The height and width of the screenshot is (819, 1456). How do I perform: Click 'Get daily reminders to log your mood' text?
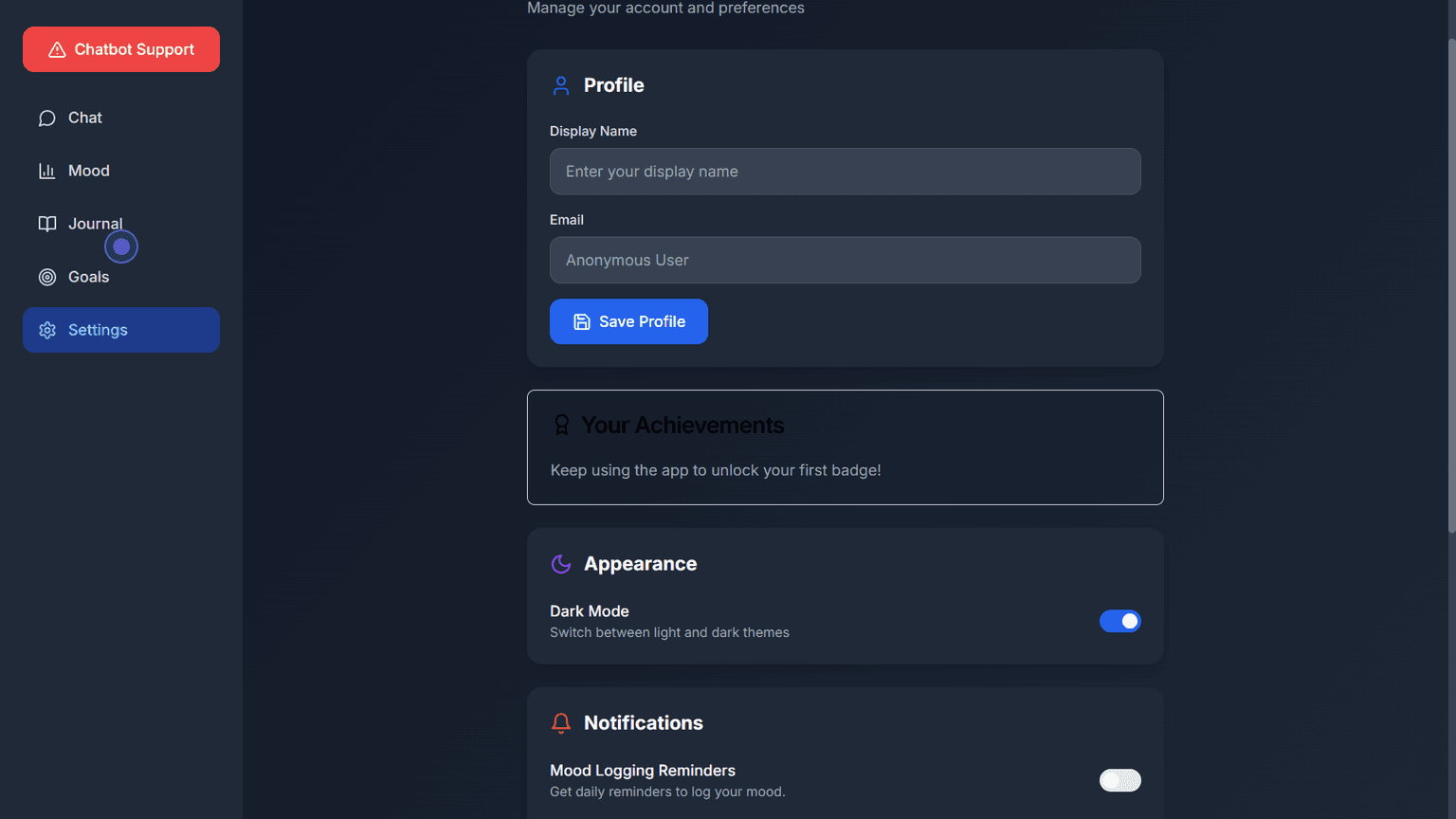[667, 792]
